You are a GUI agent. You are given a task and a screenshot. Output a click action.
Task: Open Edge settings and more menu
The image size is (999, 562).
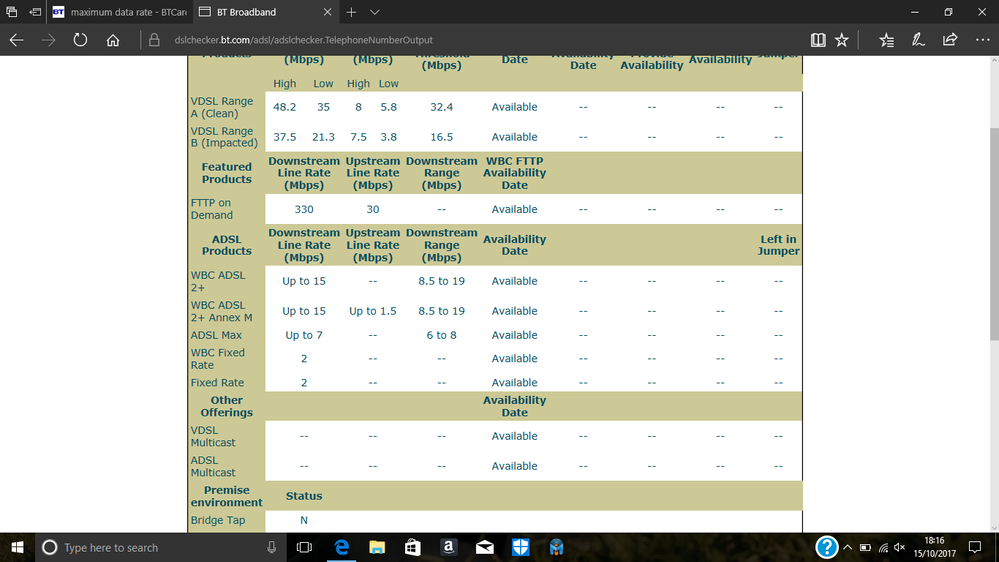tap(982, 40)
